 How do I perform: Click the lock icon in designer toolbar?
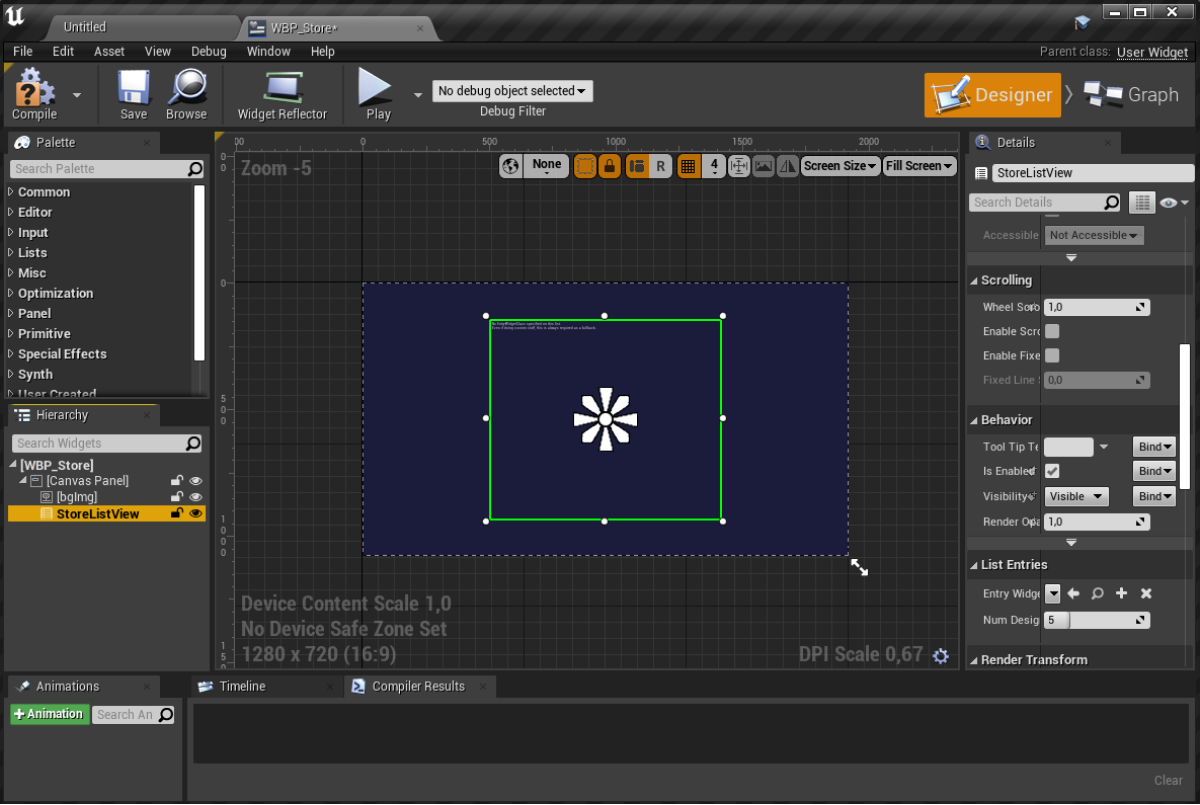point(608,166)
